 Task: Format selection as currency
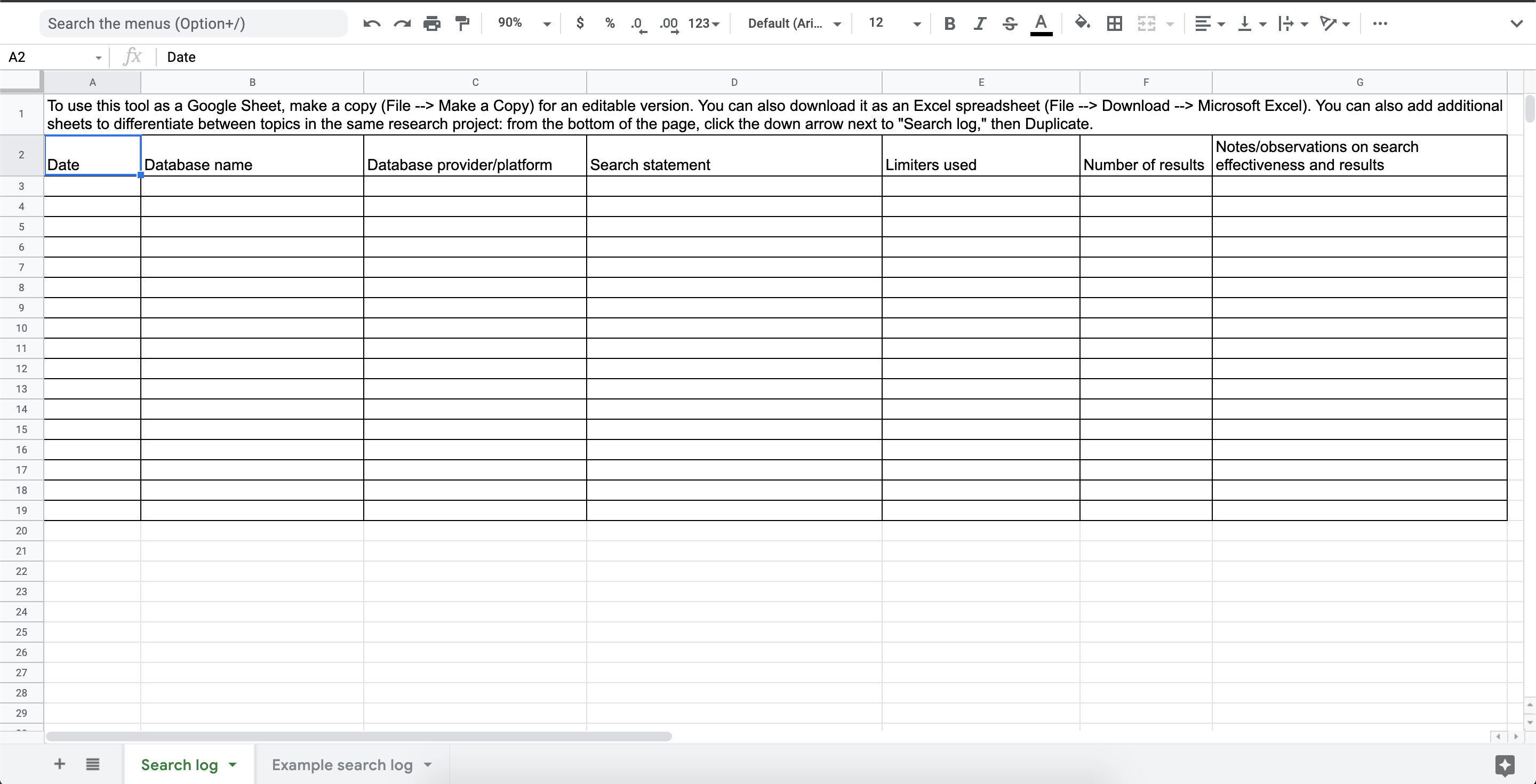click(580, 23)
